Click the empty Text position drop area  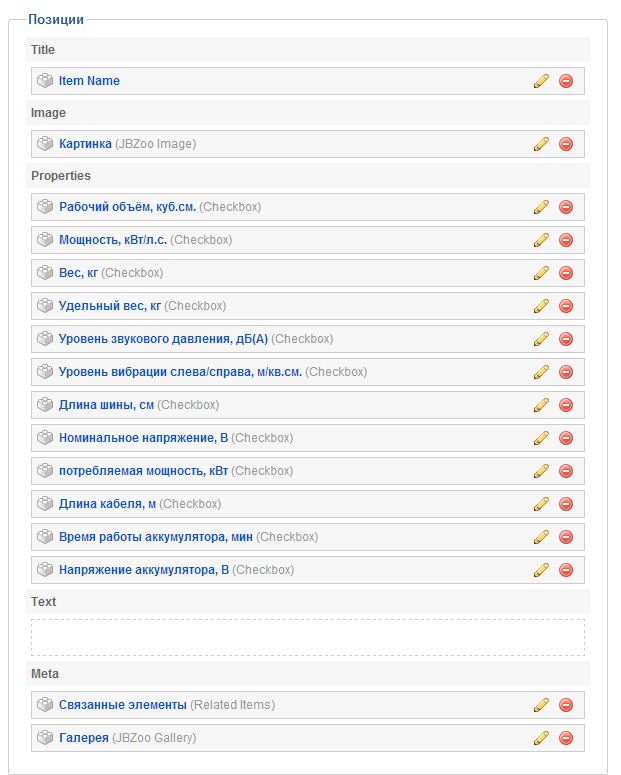click(308, 637)
